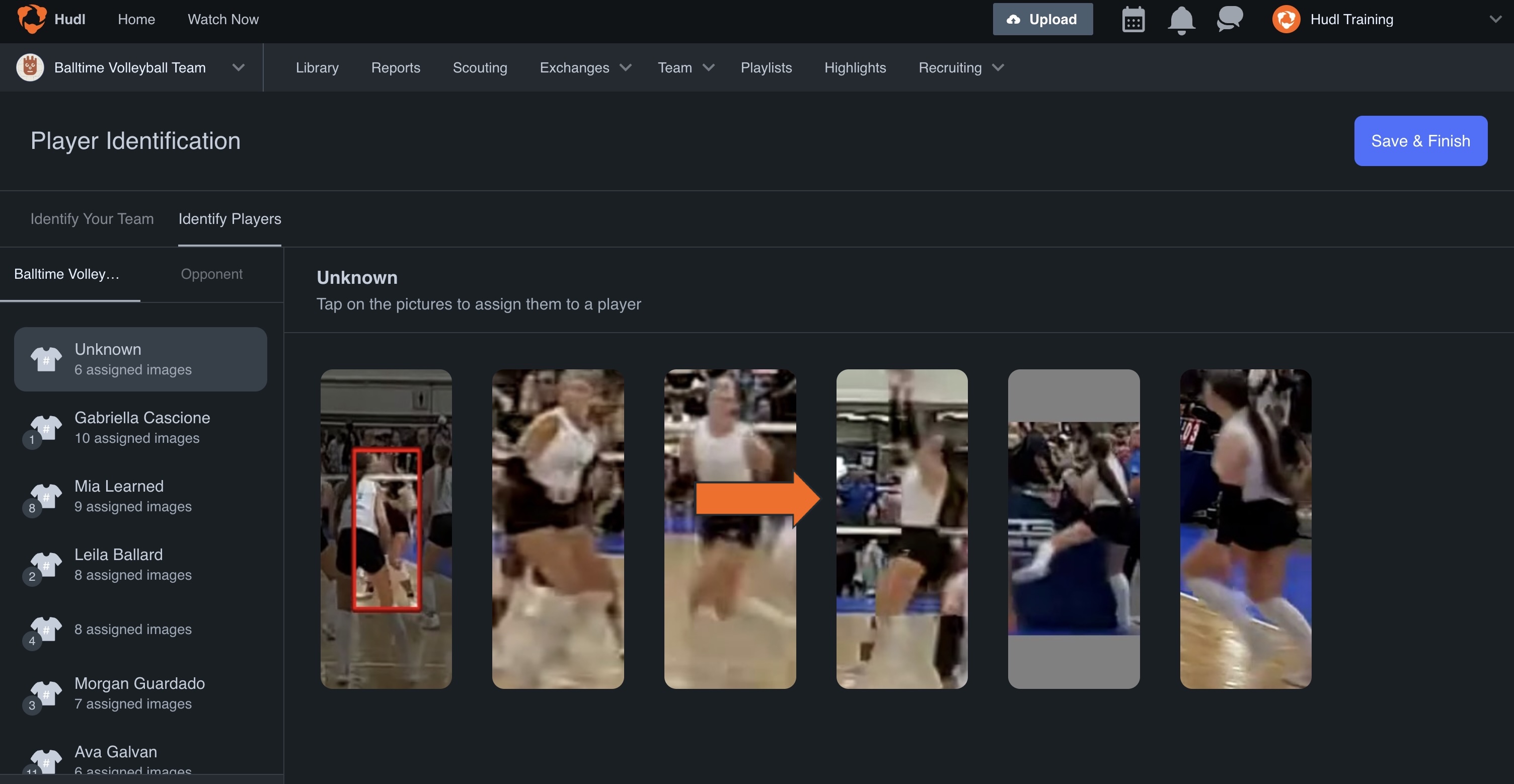Open the Scouting menu item
The width and height of the screenshot is (1514, 784).
point(480,67)
